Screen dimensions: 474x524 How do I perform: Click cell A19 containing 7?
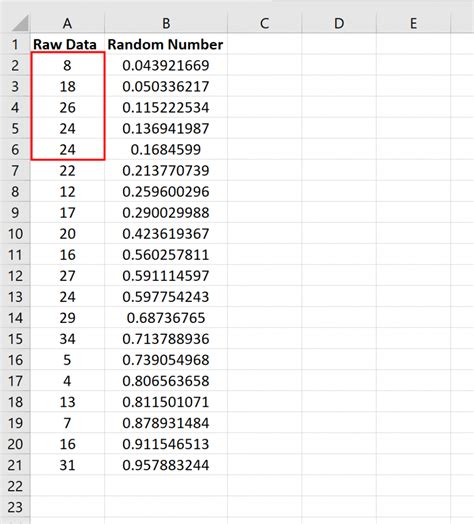pyautogui.click(x=68, y=423)
